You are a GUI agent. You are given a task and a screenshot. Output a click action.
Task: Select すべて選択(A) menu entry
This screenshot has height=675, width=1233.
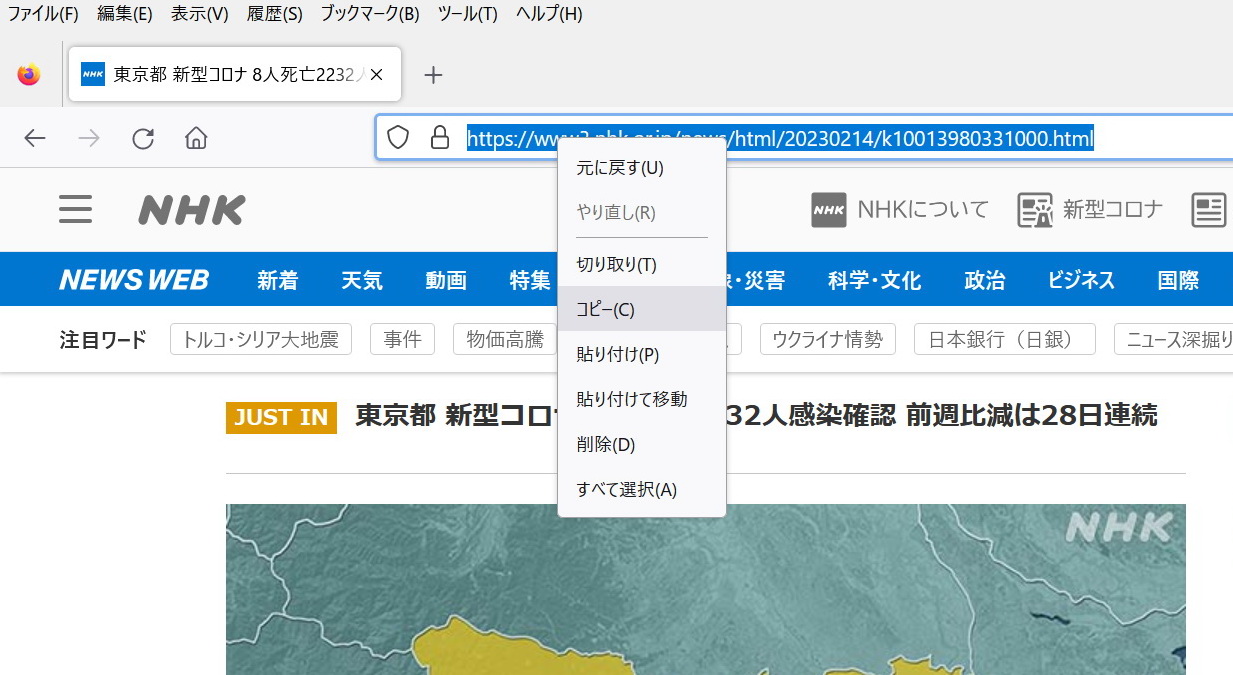[627, 490]
